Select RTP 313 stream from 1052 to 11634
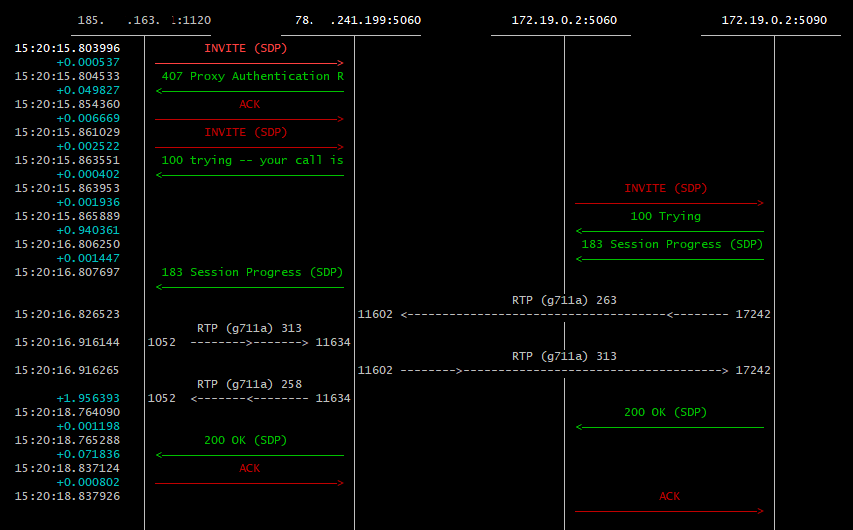The height and width of the screenshot is (530, 853). [249, 328]
